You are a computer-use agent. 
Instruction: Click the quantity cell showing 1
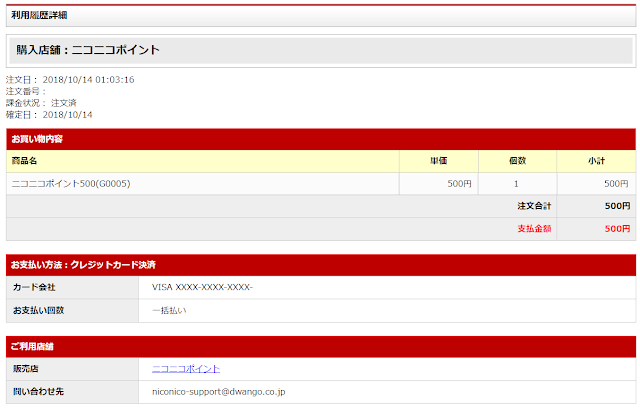(516, 184)
